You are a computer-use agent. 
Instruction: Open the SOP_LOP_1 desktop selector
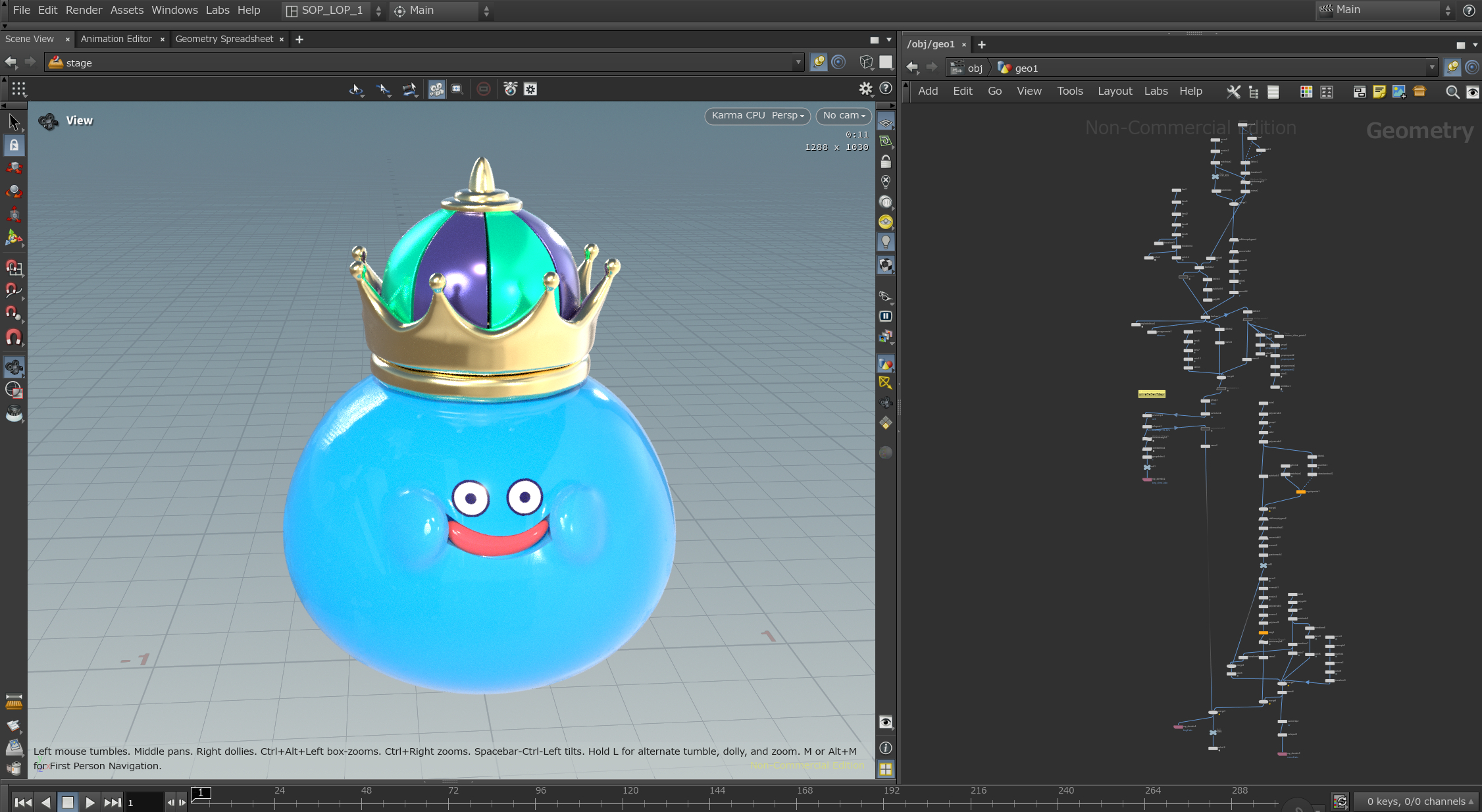(334, 11)
